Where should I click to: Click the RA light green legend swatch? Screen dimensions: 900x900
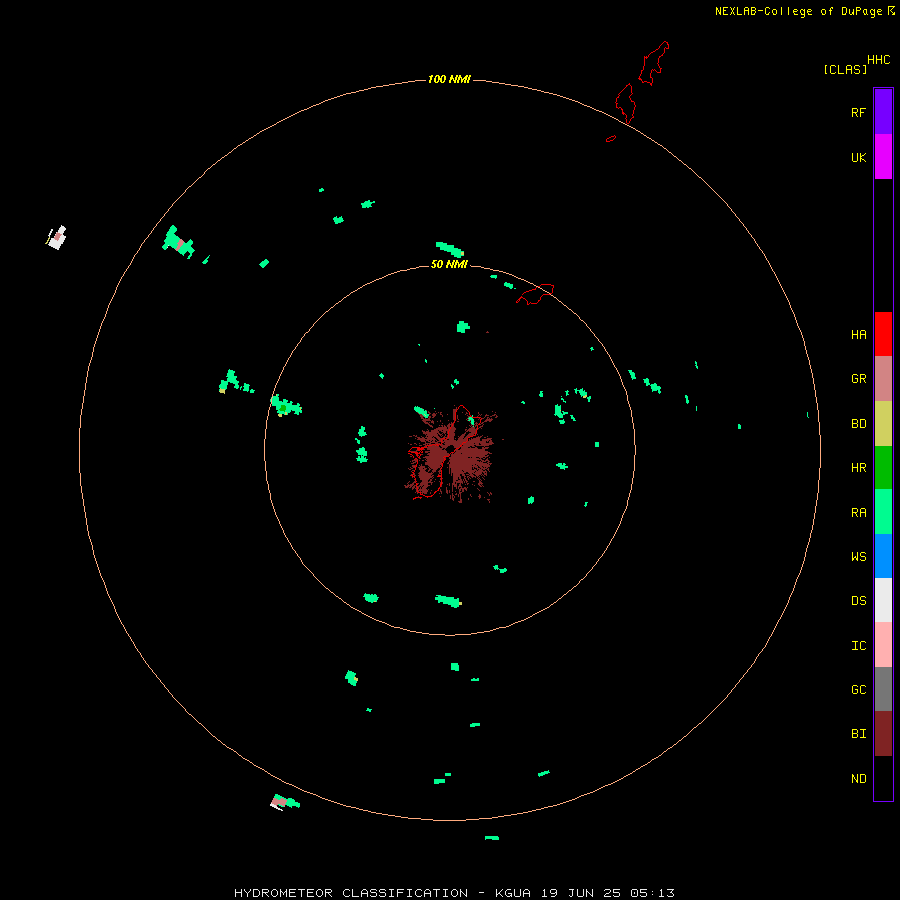coord(883,512)
